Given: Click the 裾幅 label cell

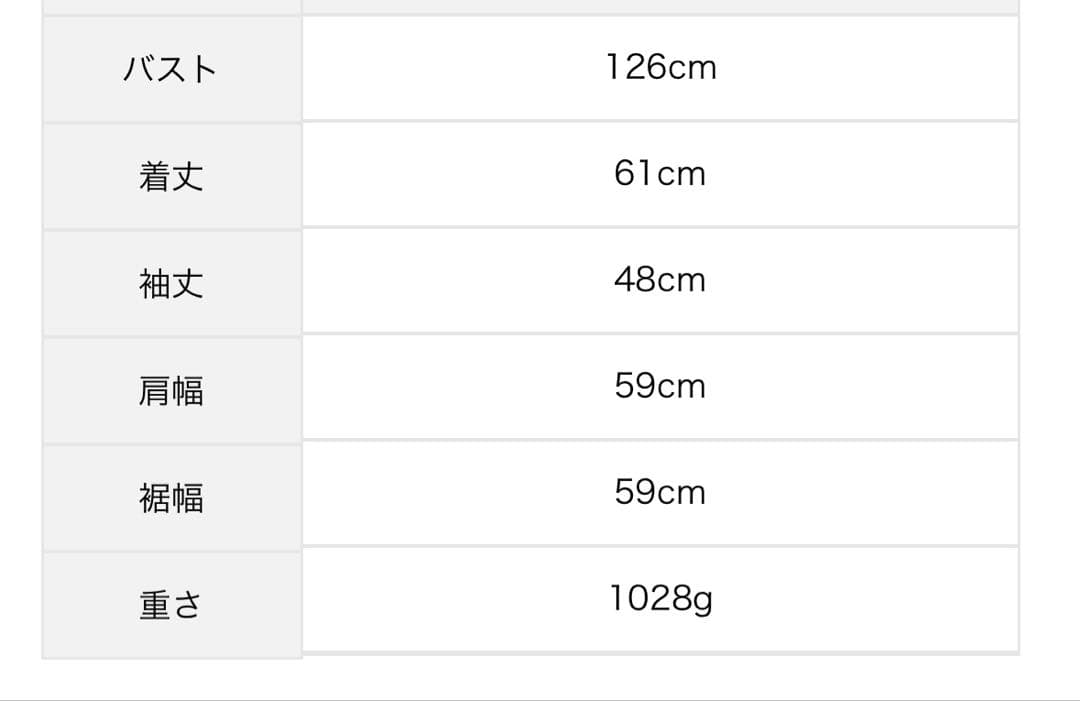Looking at the screenshot, I should pos(171,497).
